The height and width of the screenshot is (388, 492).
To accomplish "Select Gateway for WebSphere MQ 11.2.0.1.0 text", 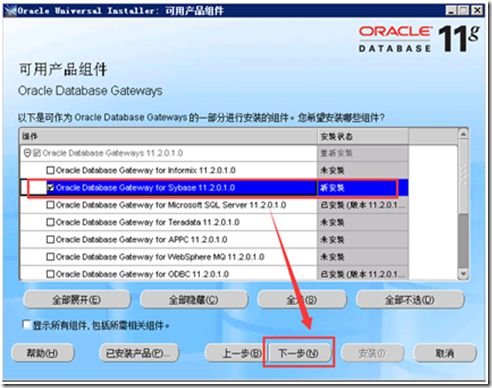I will click(160, 257).
